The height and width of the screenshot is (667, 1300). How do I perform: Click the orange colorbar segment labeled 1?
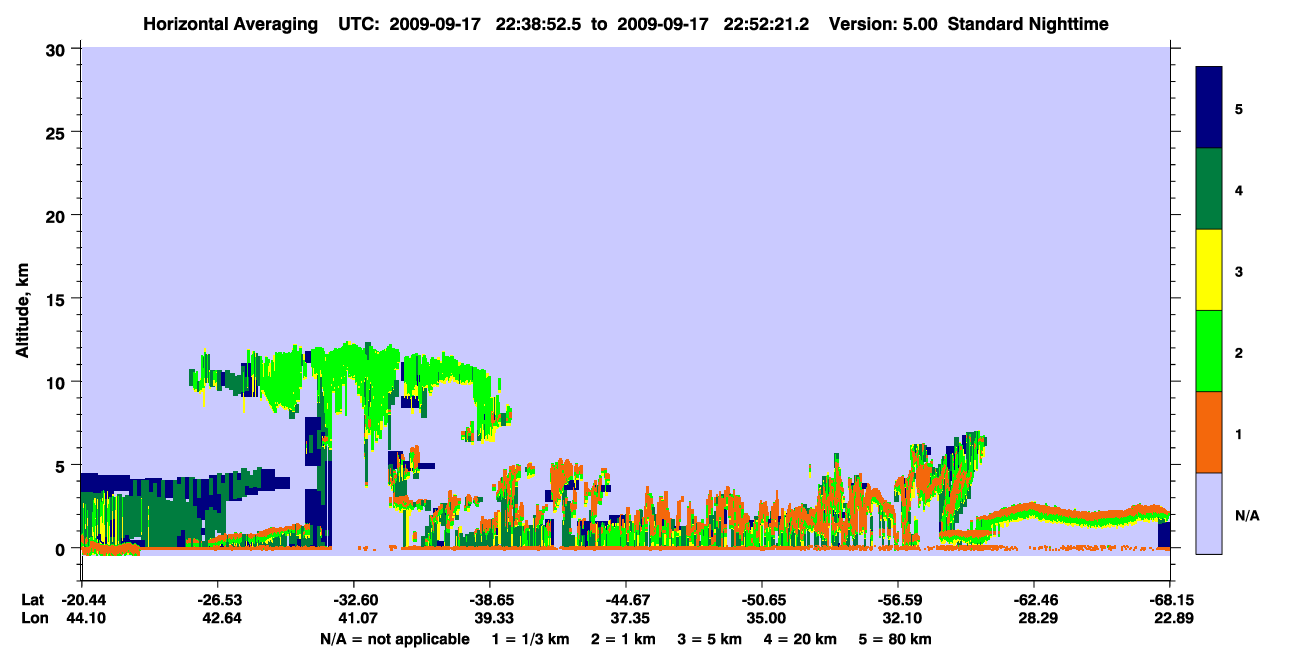[x=1209, y=432]
